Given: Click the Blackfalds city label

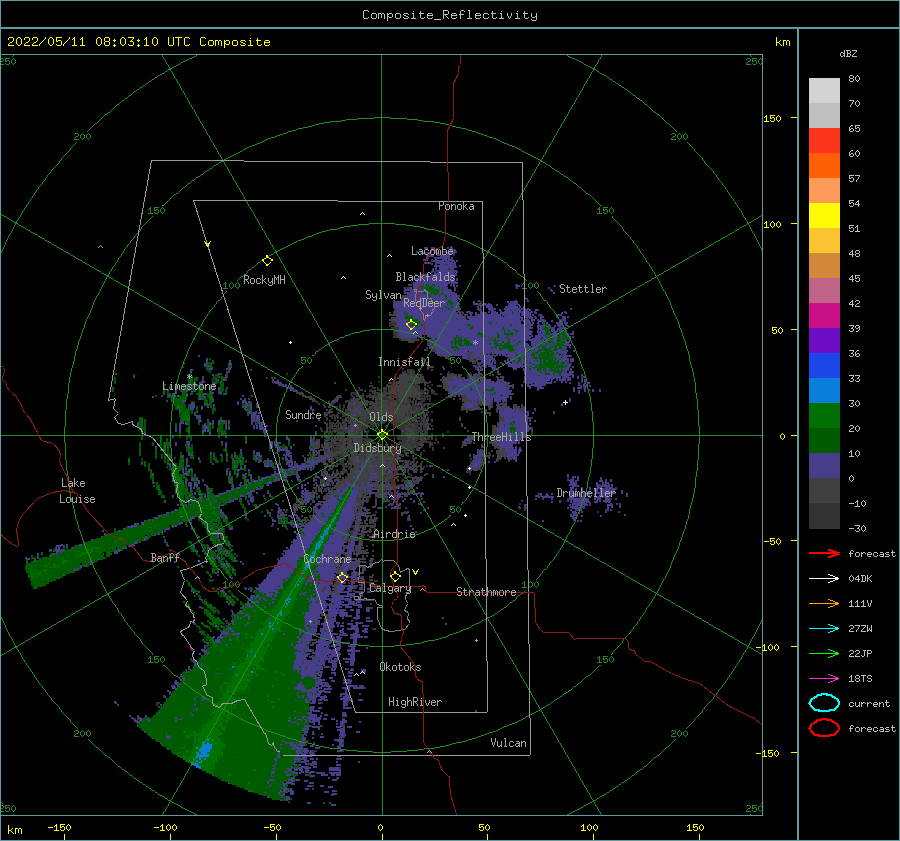Looking at the screenshot, I should [425, 277].
